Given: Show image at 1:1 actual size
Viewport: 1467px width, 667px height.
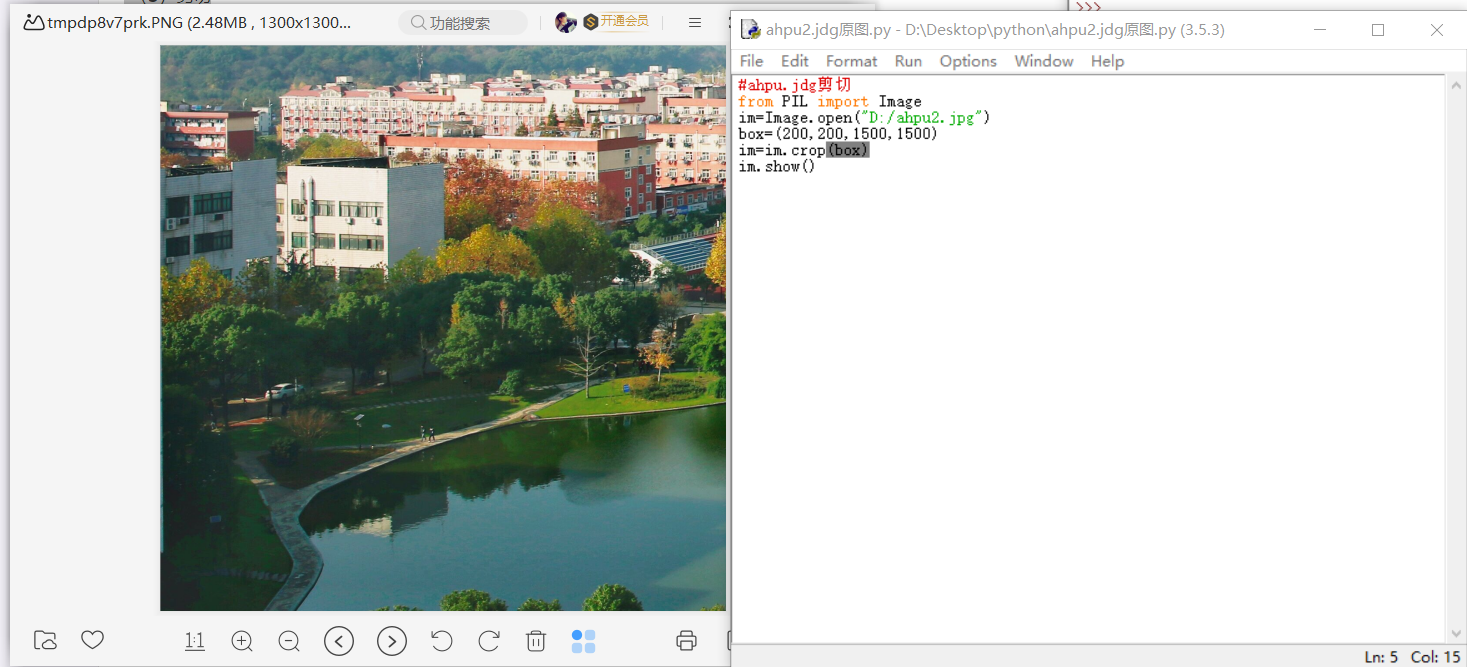Looking at the screenshot, I should pyautogui.click(x=195, y=641).
